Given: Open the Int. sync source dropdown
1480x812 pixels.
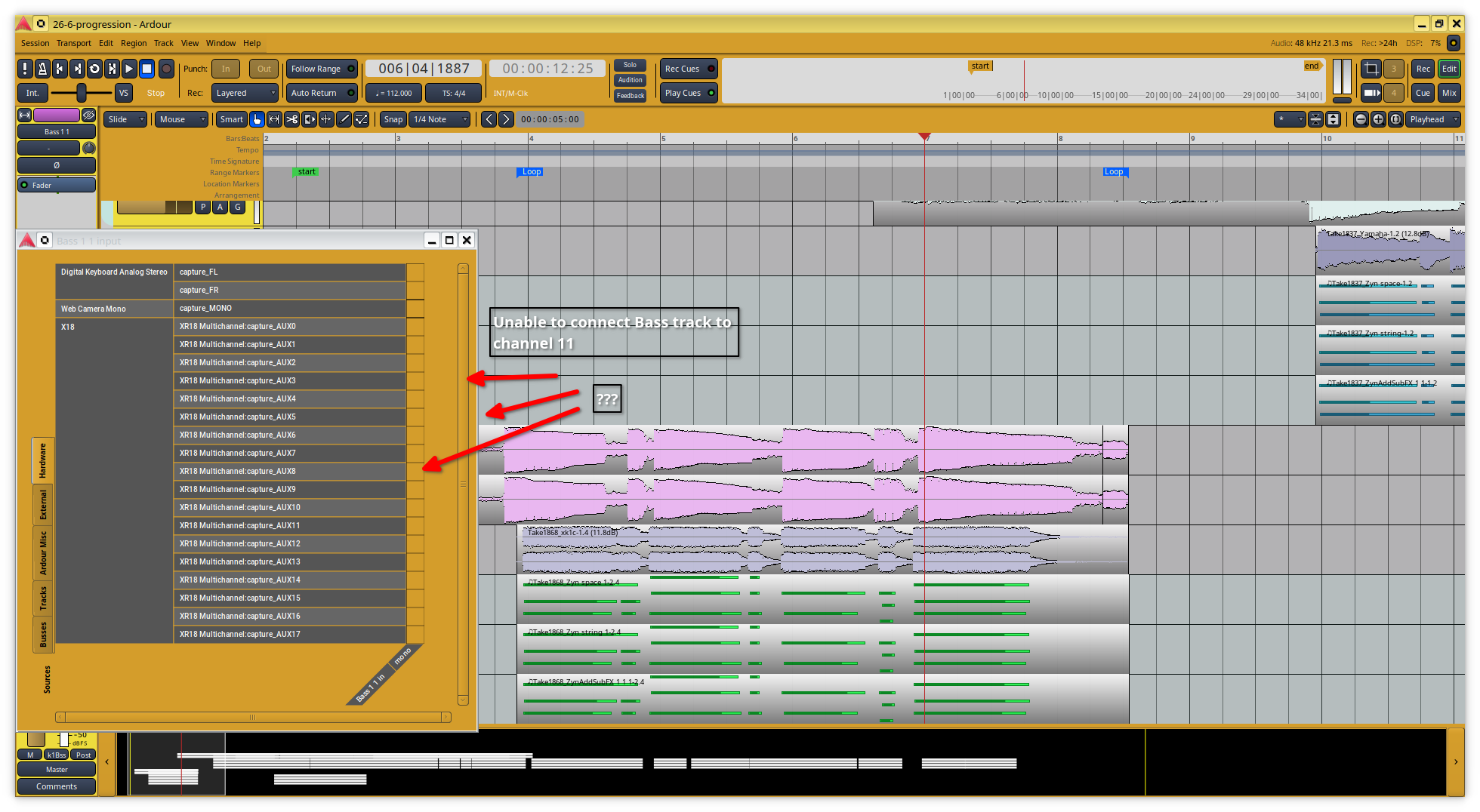Looking at the screenshot, I should [32, 93].
